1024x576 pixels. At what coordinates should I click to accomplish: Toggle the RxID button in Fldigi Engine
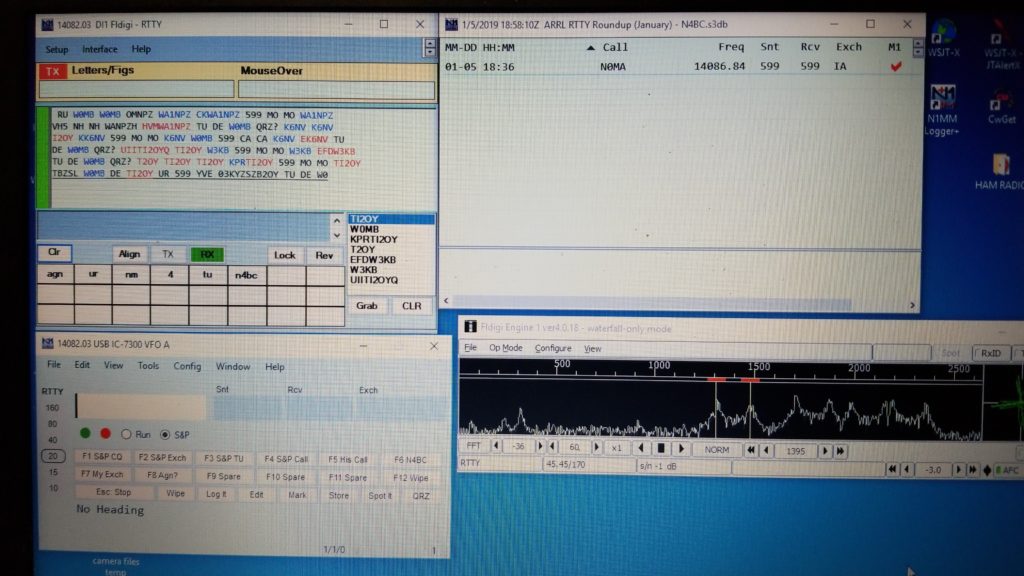click(x=991, y=353)
